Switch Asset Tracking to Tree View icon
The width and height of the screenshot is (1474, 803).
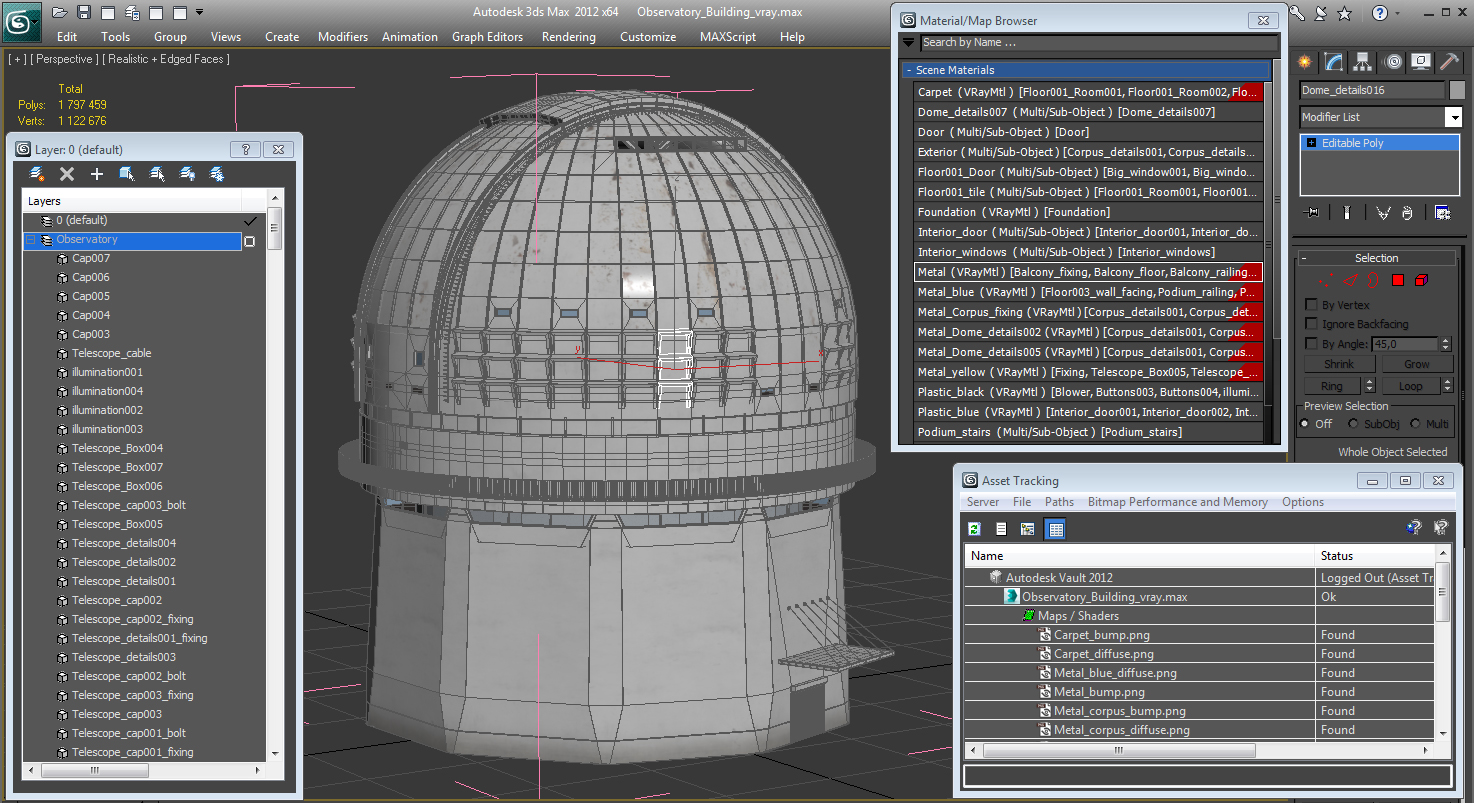[x=1027, y=529]
